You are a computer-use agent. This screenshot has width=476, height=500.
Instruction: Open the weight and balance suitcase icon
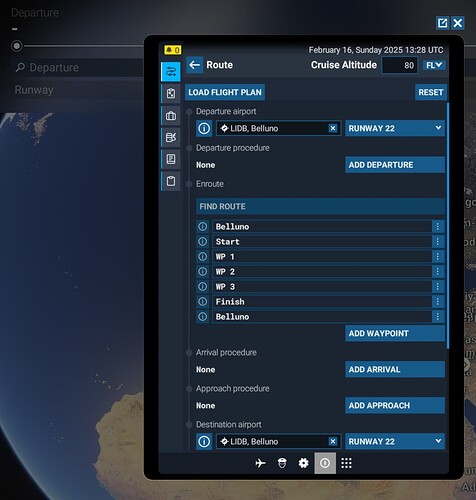[171, 116]
